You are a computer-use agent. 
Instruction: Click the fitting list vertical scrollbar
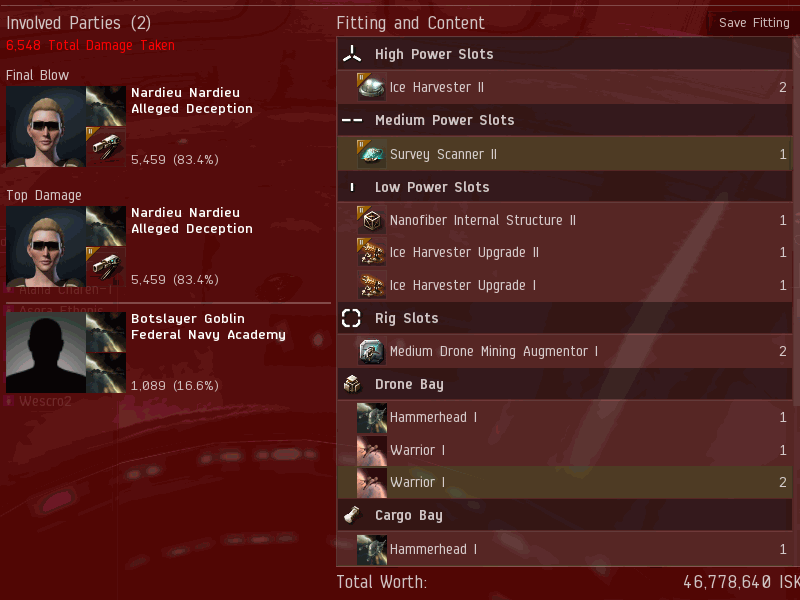pyautogui.click(x=796, y=301)
